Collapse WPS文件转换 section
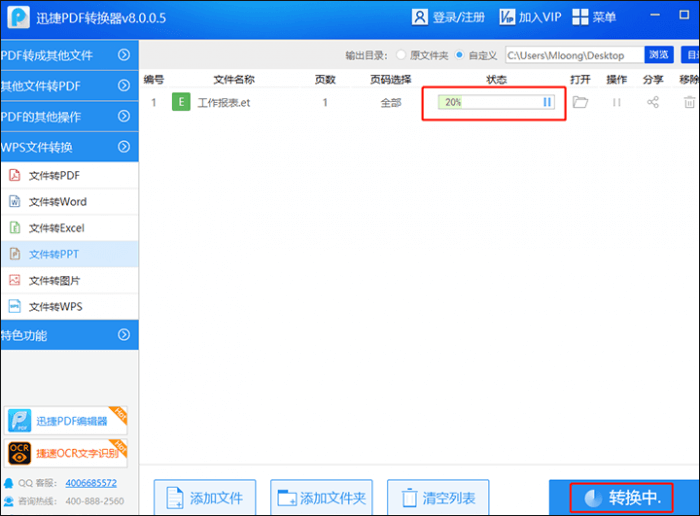The width and height of the screenshot is (700, 516). [69, 147]
